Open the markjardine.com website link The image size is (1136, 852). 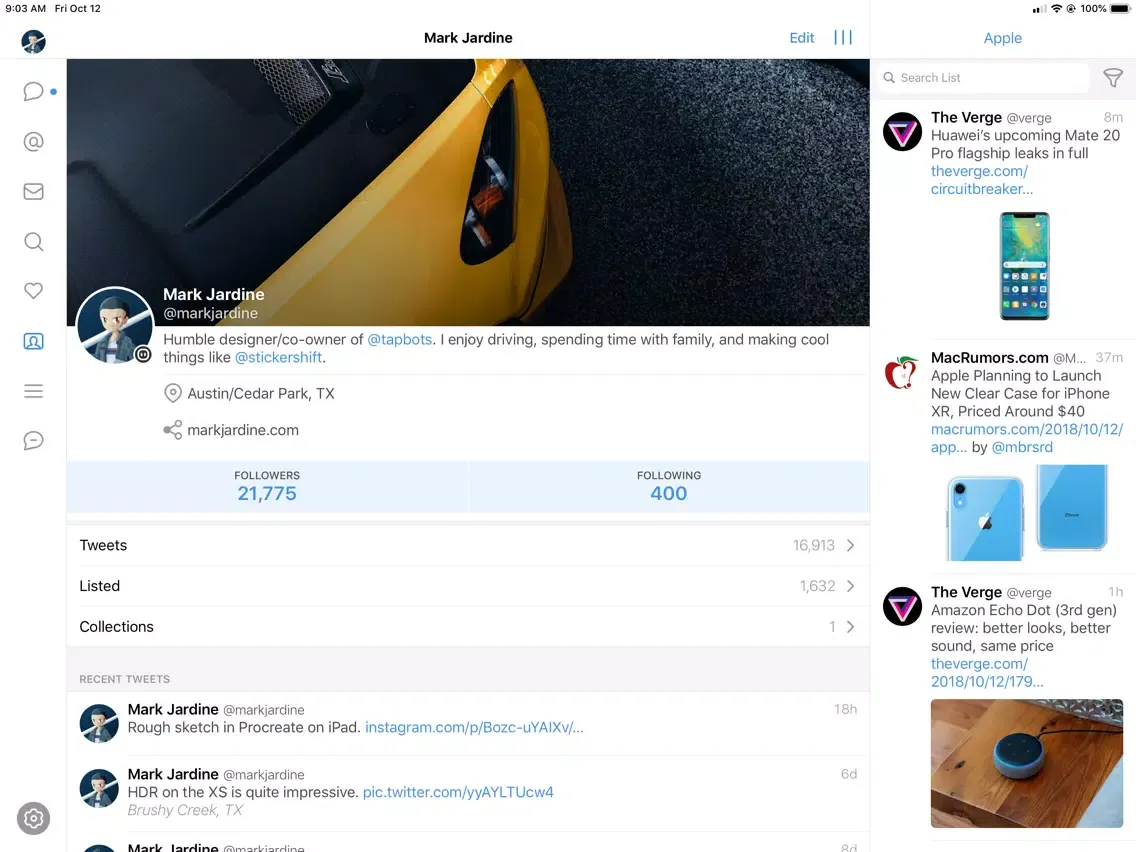(243, 430)
